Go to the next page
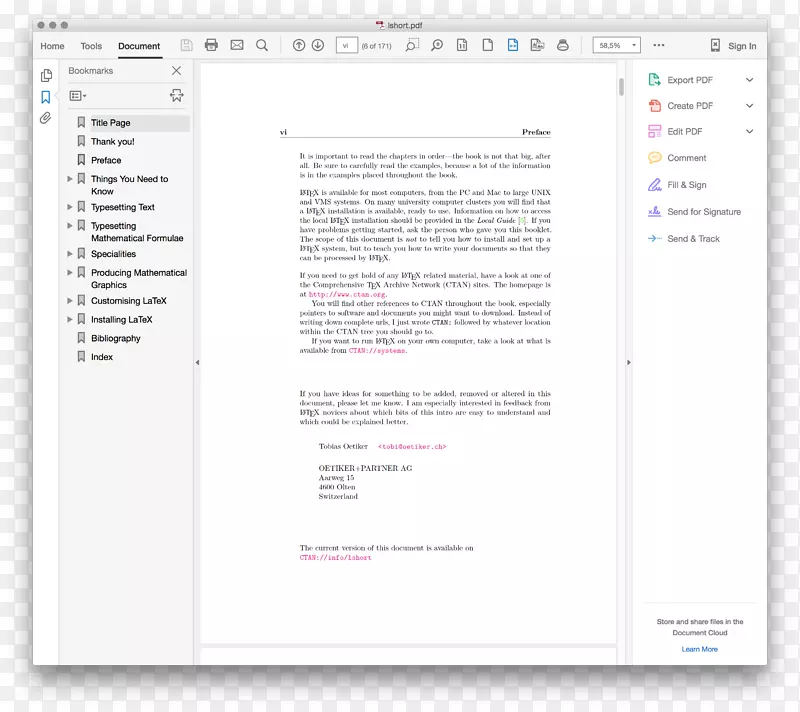This screenshot has height=712, width=800. (x=318, y=45)
